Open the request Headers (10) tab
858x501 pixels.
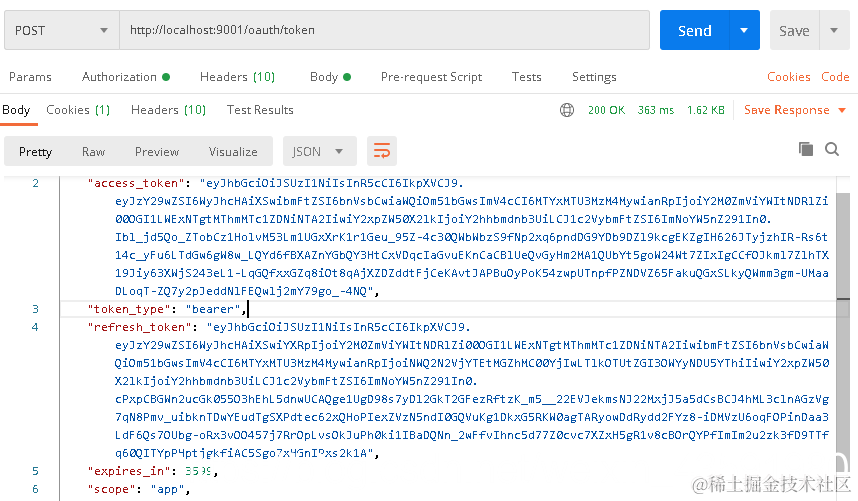point(237,77)
